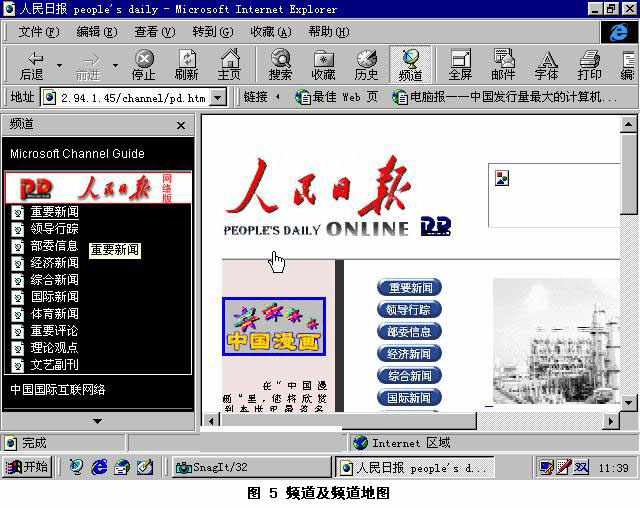Viewport: 640px width, 508px height.
Task: Click the first system tray icon
Action: coord(546,467)
